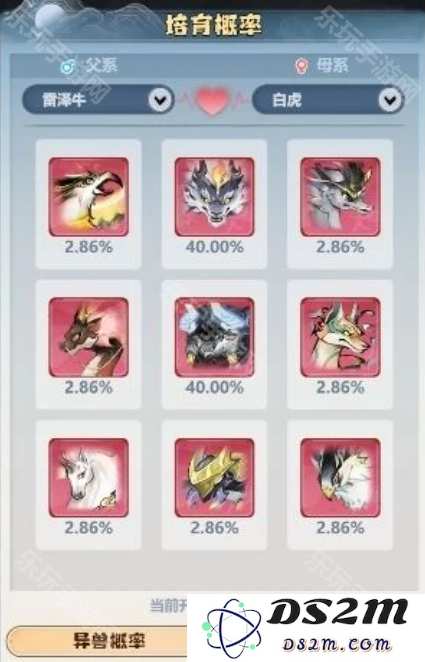The height and width of the screenshot is (662, 425).
Task: Open the 雷泽牛 father selection box
Action: click(x=98, y=100)
